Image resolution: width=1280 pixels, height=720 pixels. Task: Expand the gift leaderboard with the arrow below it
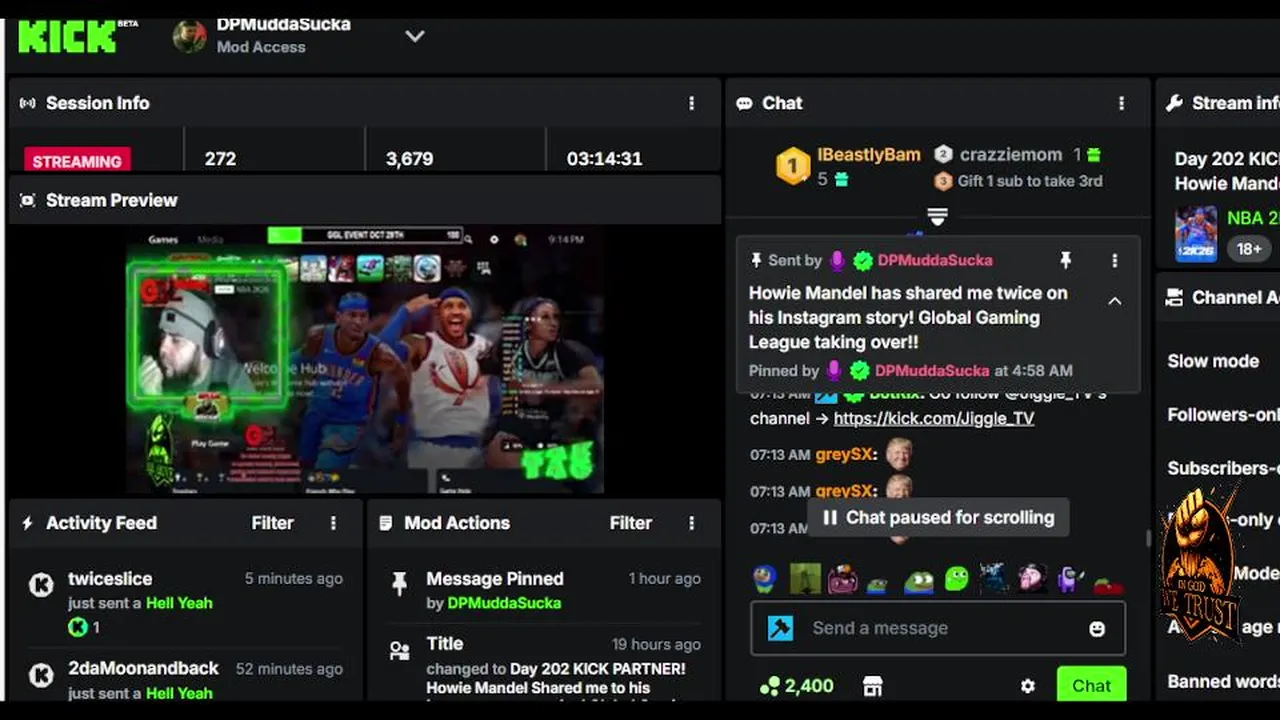coord(937,216)
